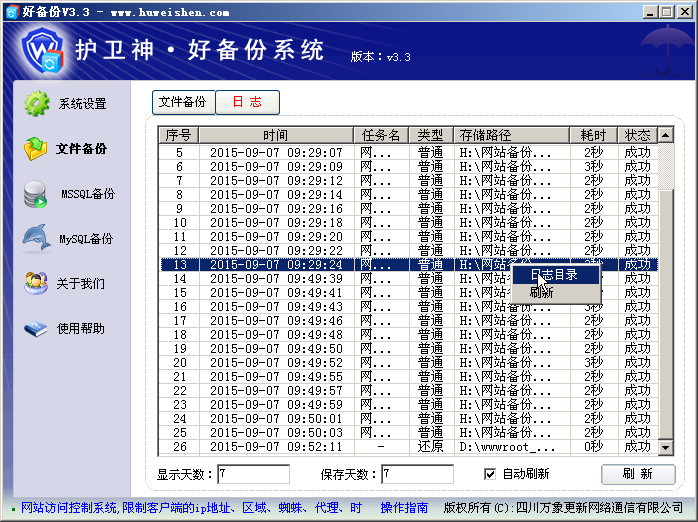Select log row with time 09:49:39
The image size is (698, 522).
(409, 279)
